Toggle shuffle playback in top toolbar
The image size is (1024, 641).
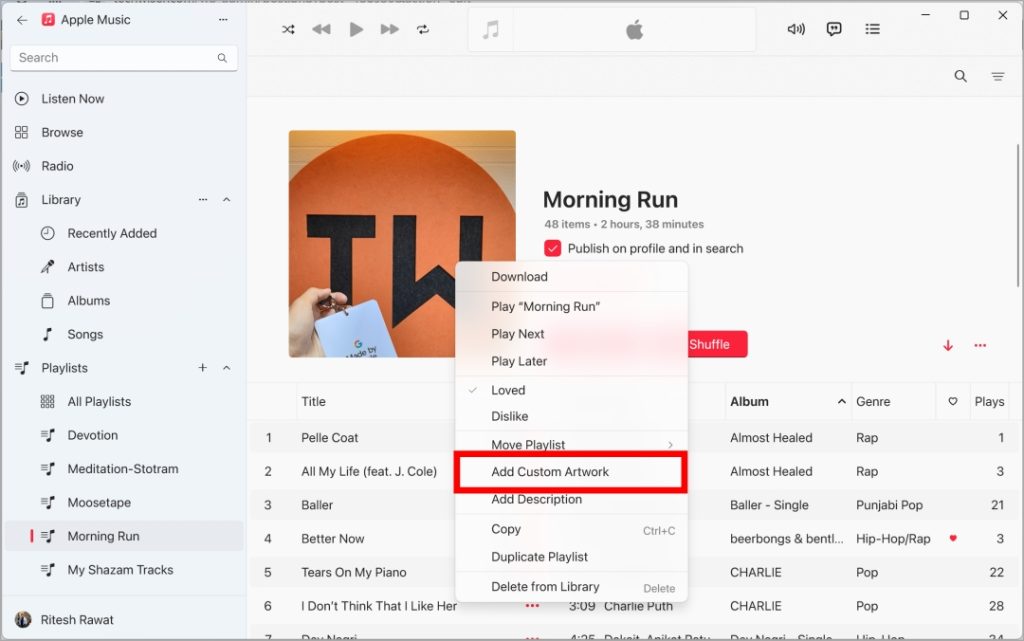(x=288, y=29)
